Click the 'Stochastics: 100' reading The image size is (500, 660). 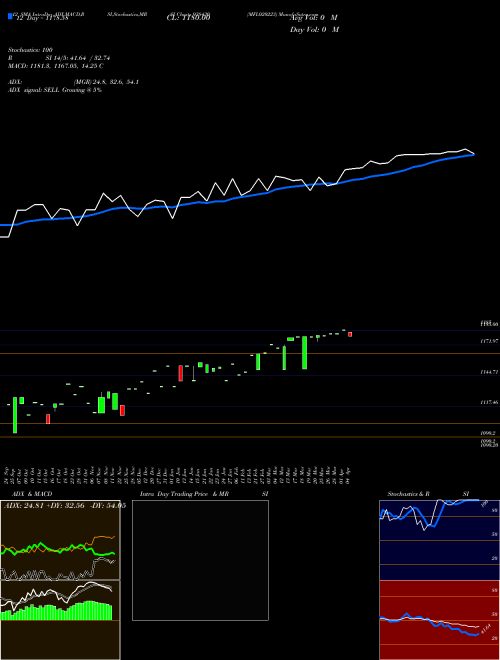[30, 50]
